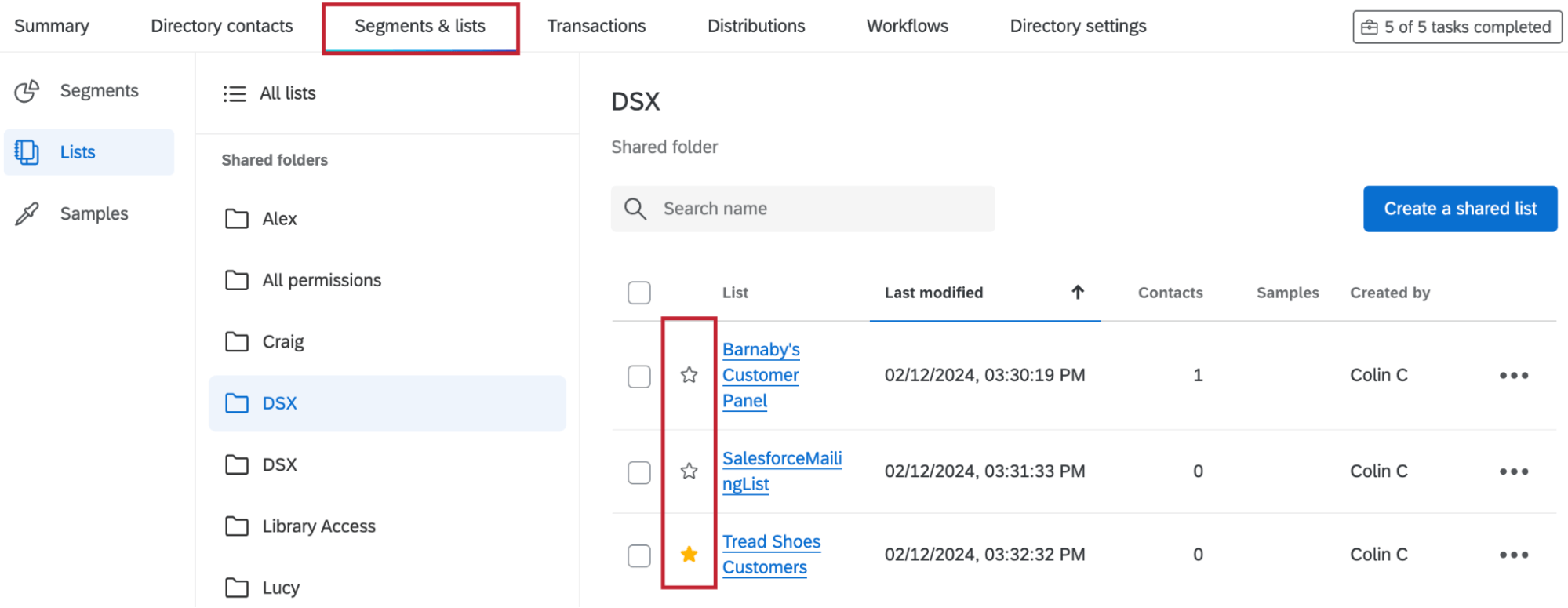Open Segments from the pie chart icon

[27, 91]
